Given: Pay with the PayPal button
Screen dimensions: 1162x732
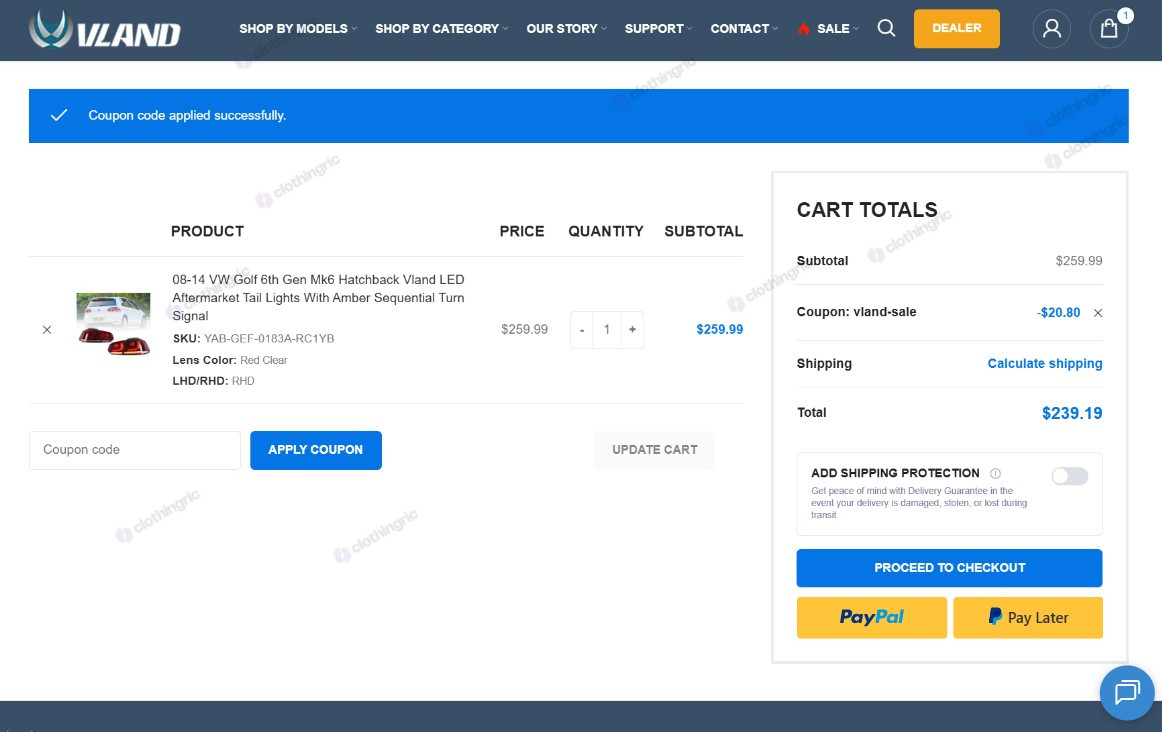Looking at the screenshot, I should point(872,617).
